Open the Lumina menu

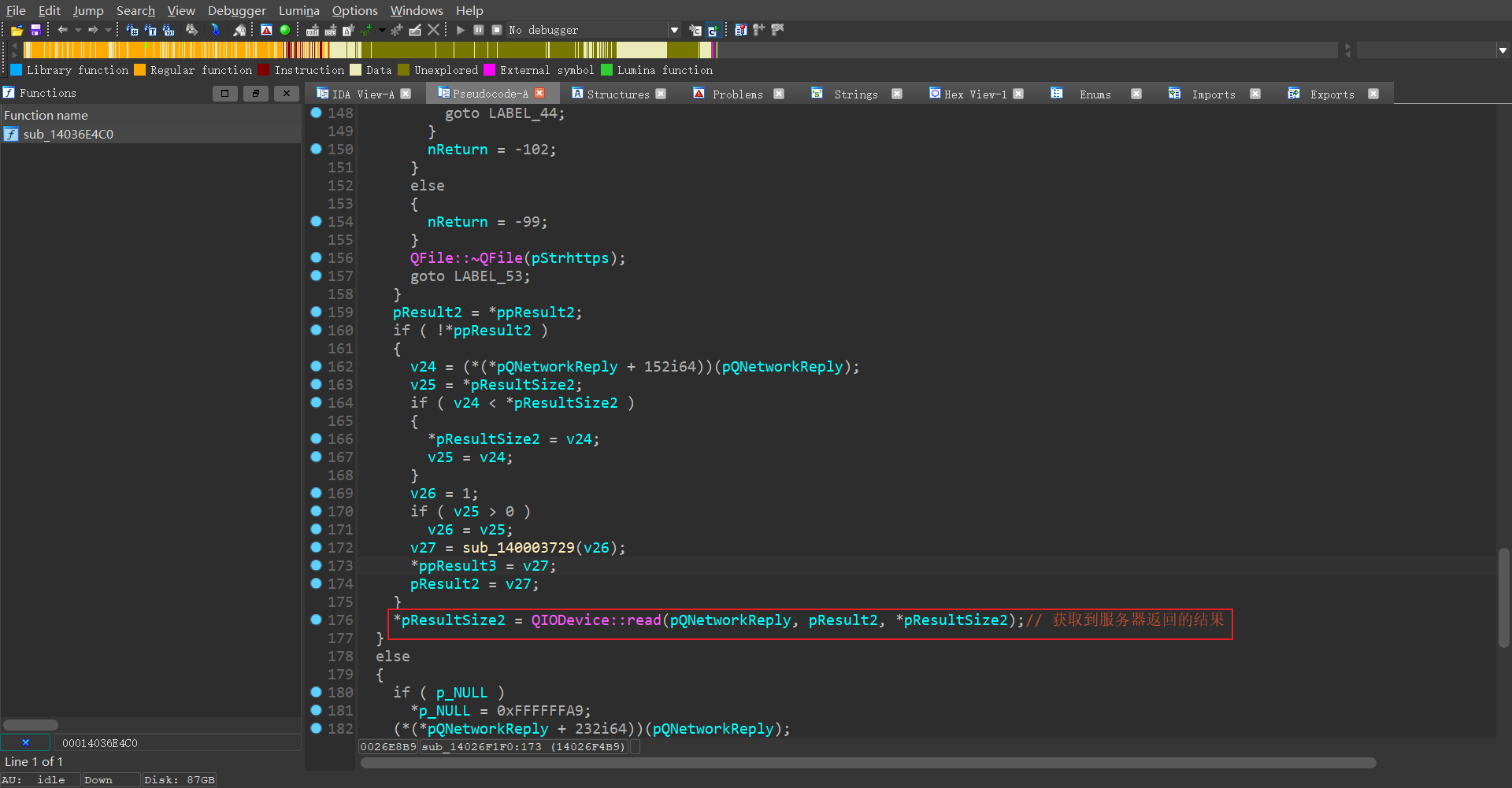pyautogui.click(x=298, y=10)
